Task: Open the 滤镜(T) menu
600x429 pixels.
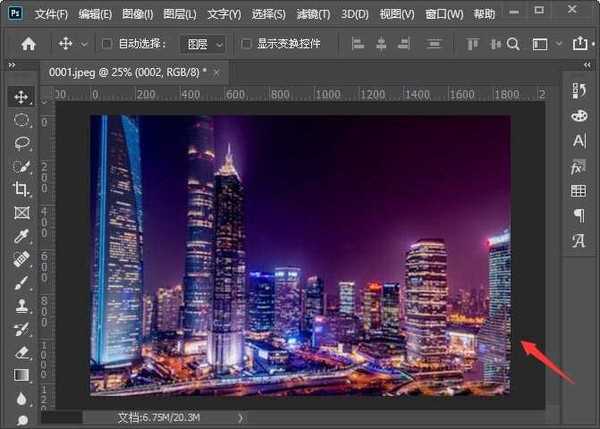Action: point(314,15)
